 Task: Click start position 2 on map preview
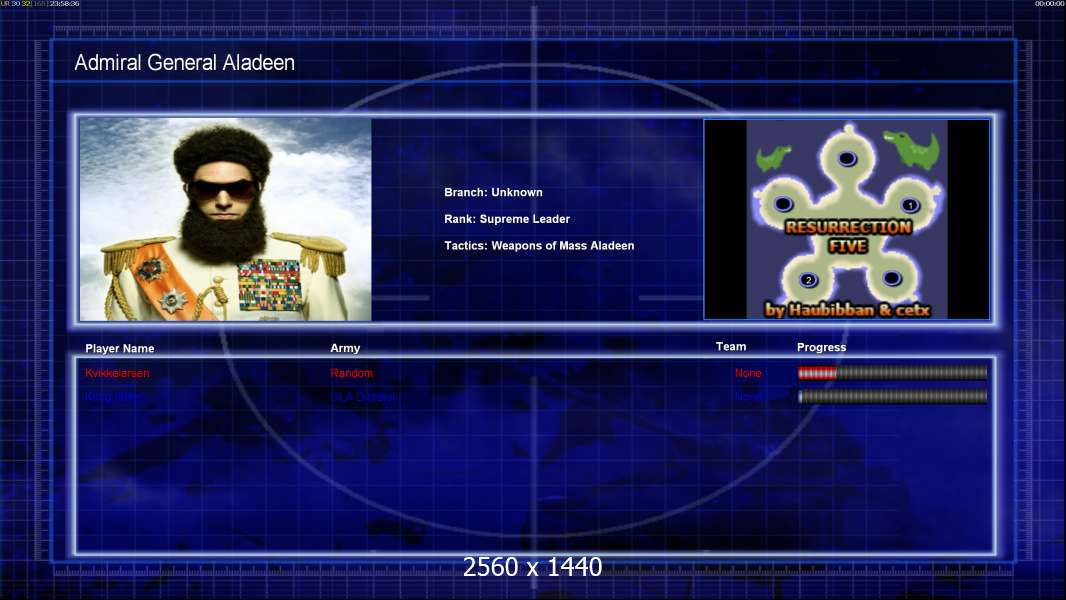[808, 279]
